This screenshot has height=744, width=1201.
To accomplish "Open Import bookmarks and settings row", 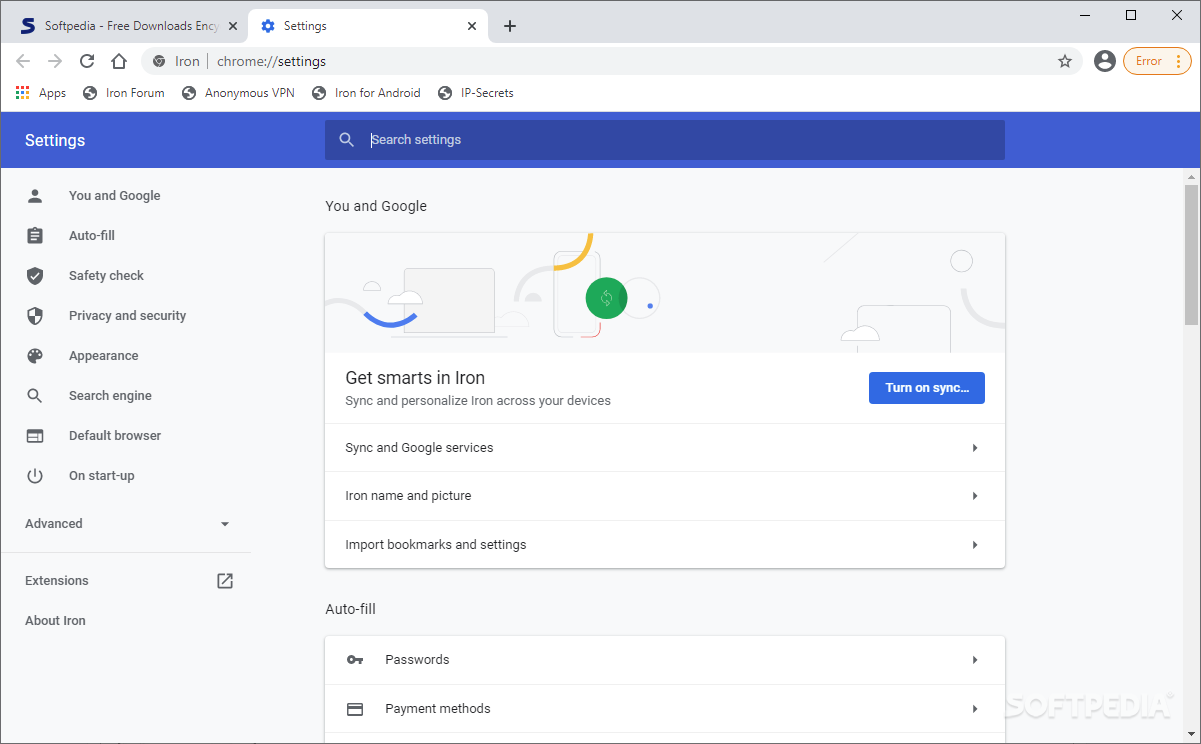I will coord(665,545).
